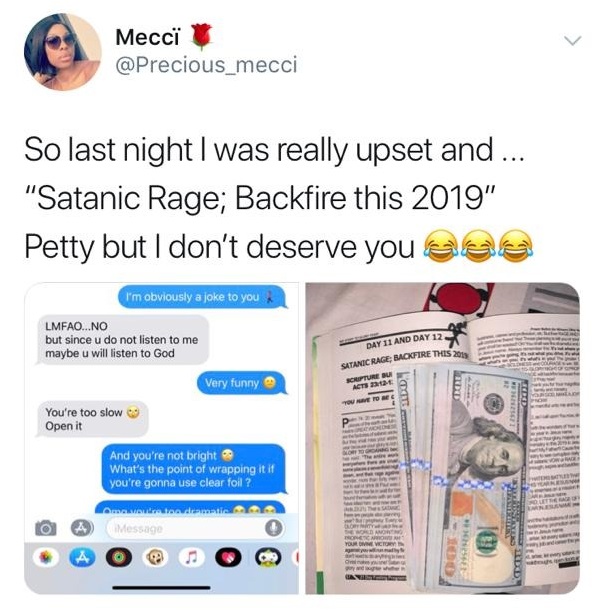Open the Animoji monkey icon

[x=155, y=558]
